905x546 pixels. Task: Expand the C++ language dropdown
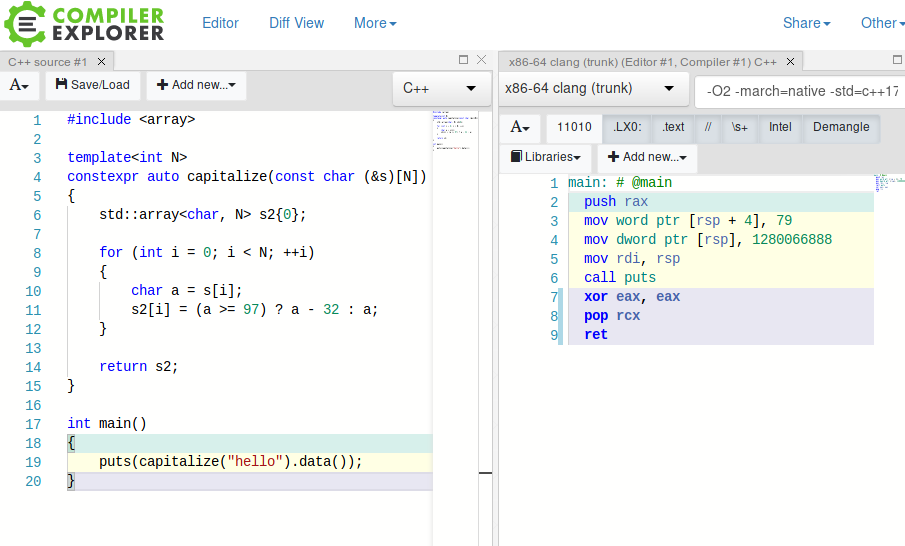(440, 89)
